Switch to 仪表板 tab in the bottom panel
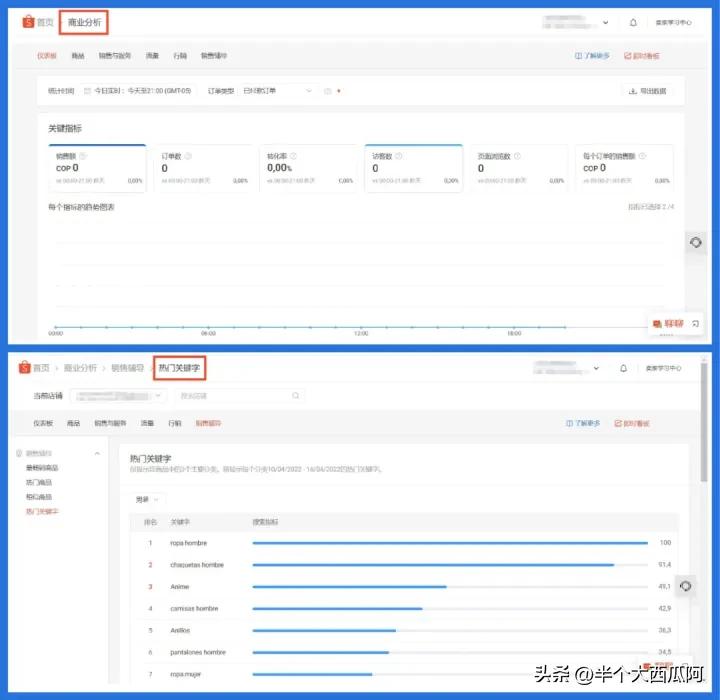Image resolution: width=720 pixels, height=700 pixels. click(x=43, y=423)
